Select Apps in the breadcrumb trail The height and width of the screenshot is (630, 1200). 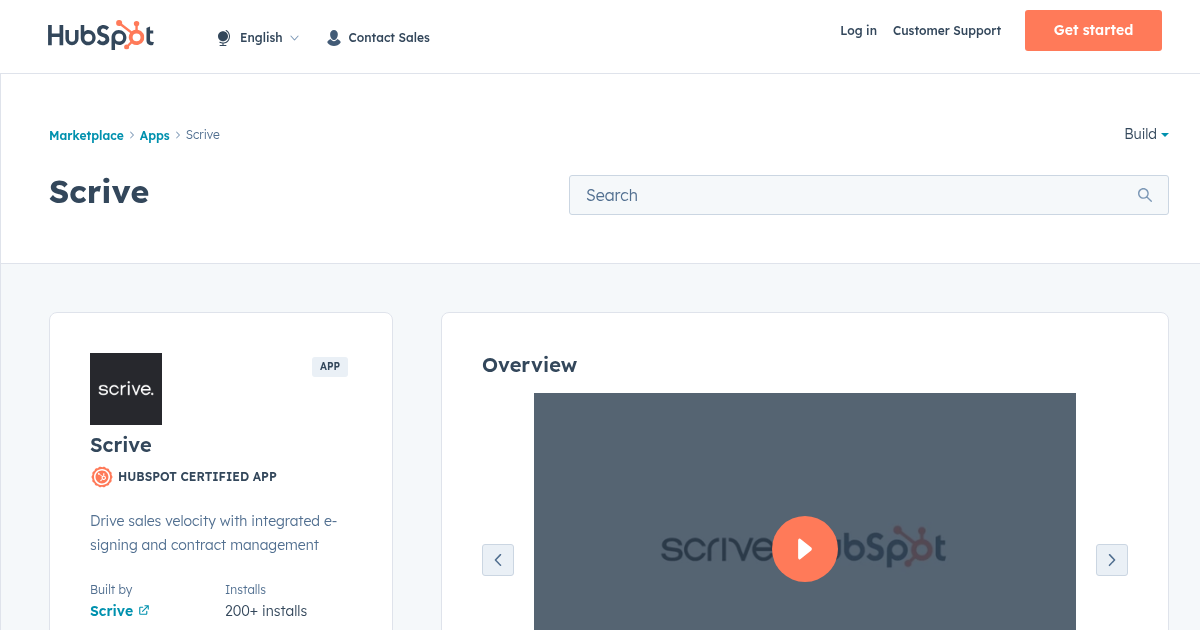(154, 135)
